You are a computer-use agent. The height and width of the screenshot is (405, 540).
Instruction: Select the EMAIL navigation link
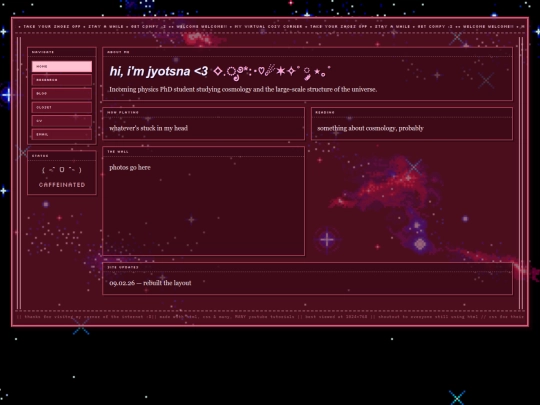[62, 134]
